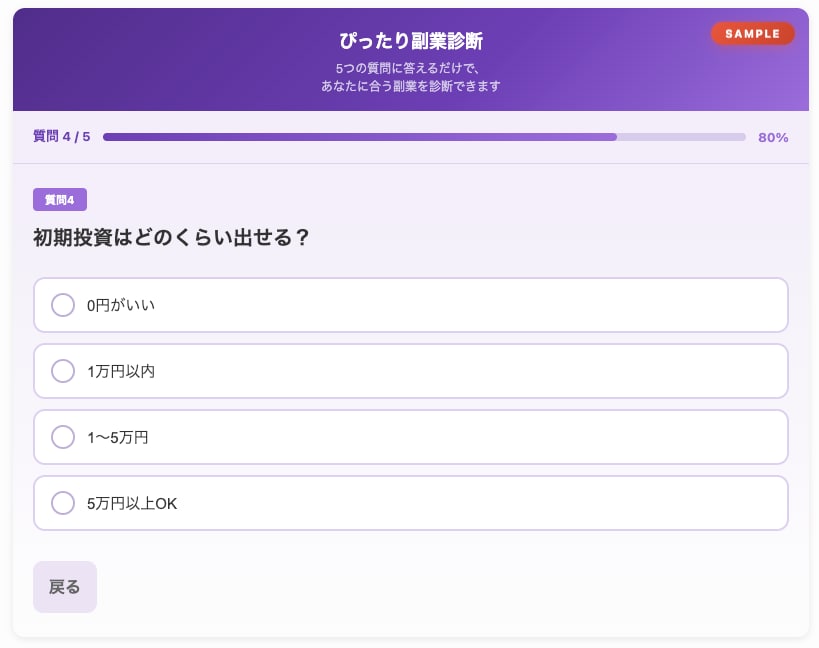Image resolution: width=819 pixels, height=648 pixels.
Task: Click the subtitle 5つの質問に答えるだけで
Action: pos(407,68)
